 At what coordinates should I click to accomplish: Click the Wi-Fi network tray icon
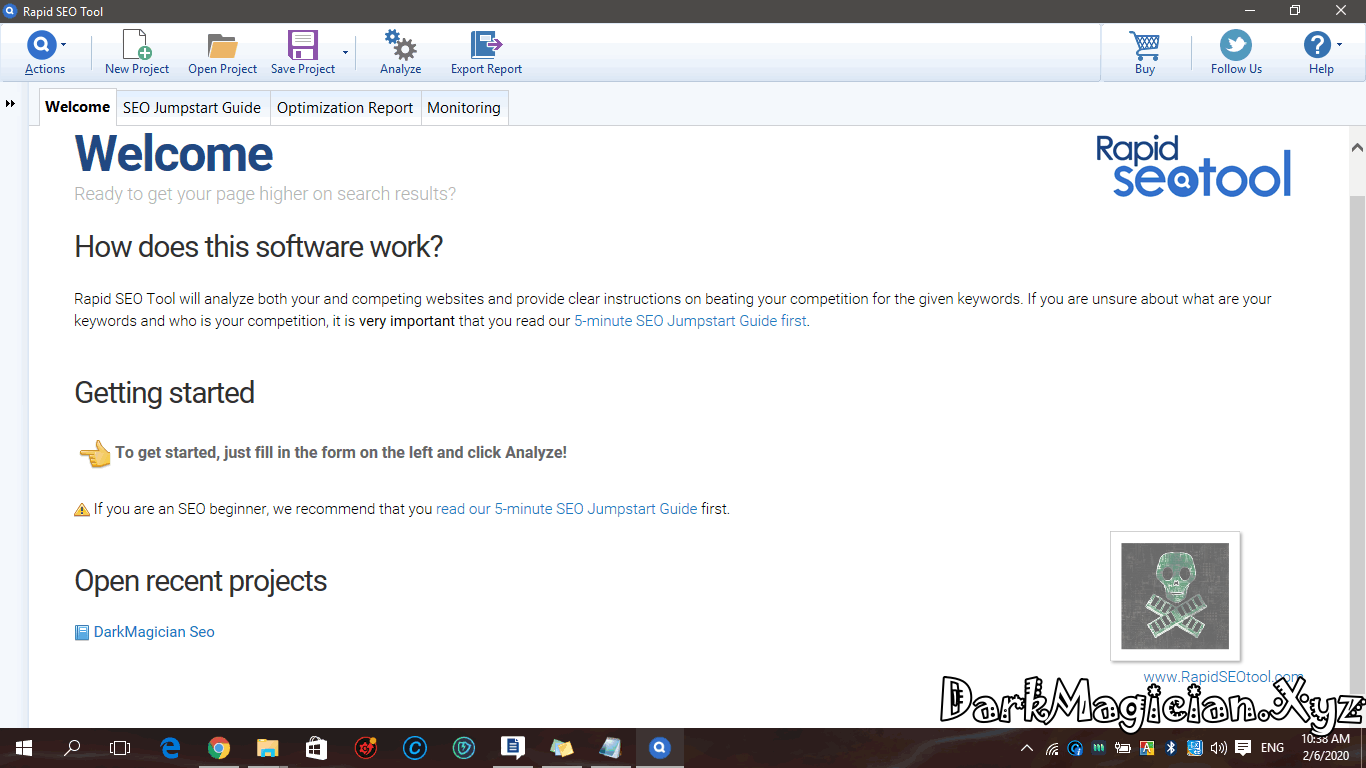point(1052,748)
